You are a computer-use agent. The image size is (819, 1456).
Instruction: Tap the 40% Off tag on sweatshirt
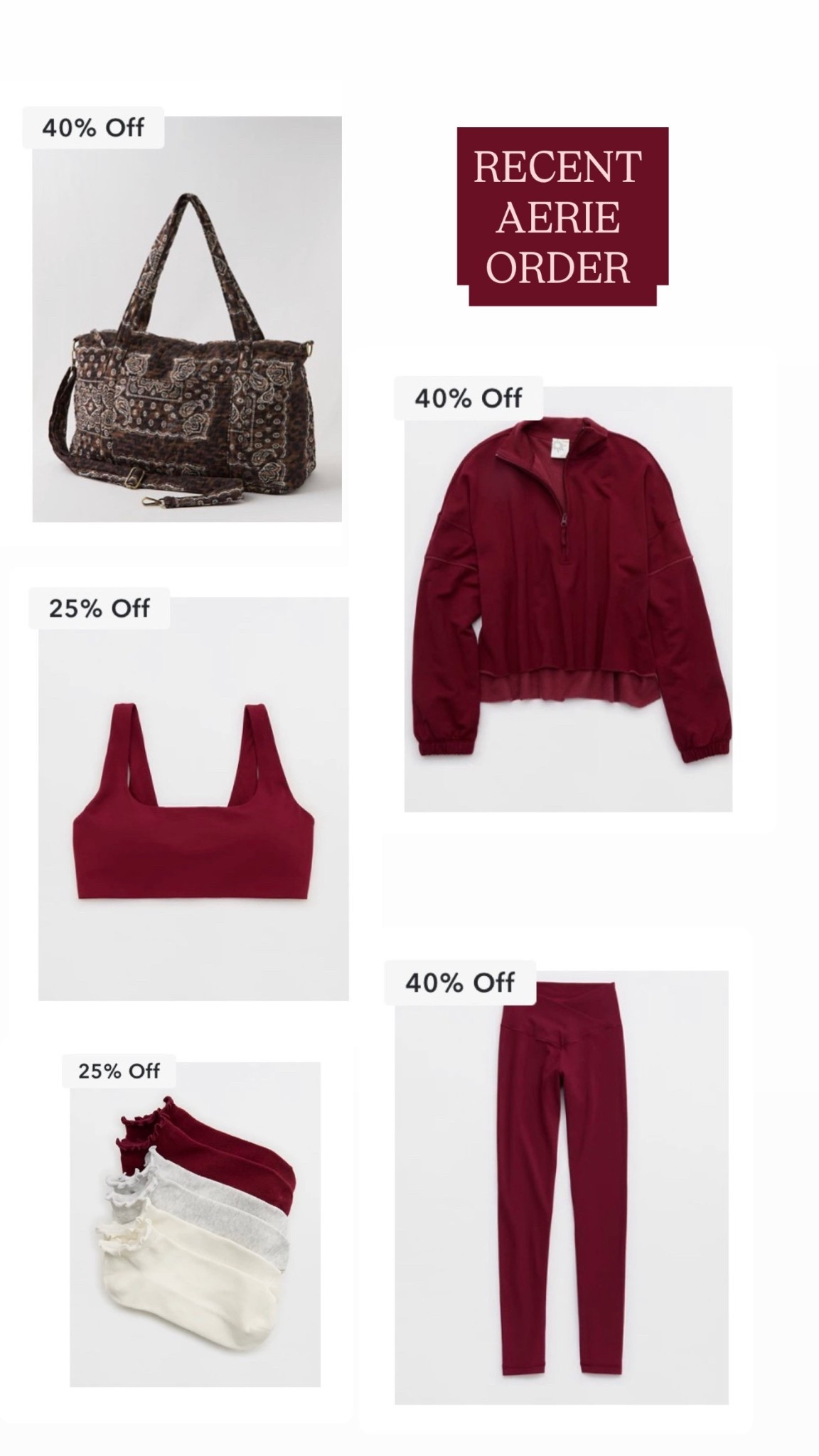pyautogui.click(x=469, y=398)
